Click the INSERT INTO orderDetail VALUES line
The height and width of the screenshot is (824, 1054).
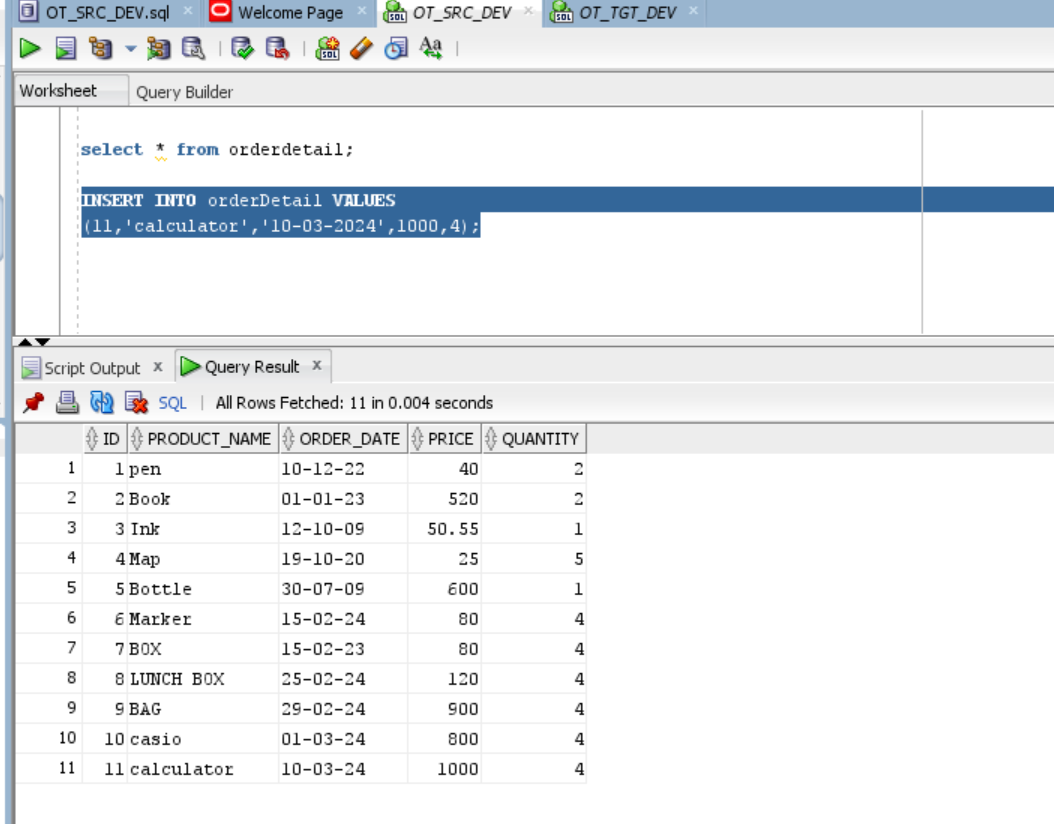coord(238,200)
